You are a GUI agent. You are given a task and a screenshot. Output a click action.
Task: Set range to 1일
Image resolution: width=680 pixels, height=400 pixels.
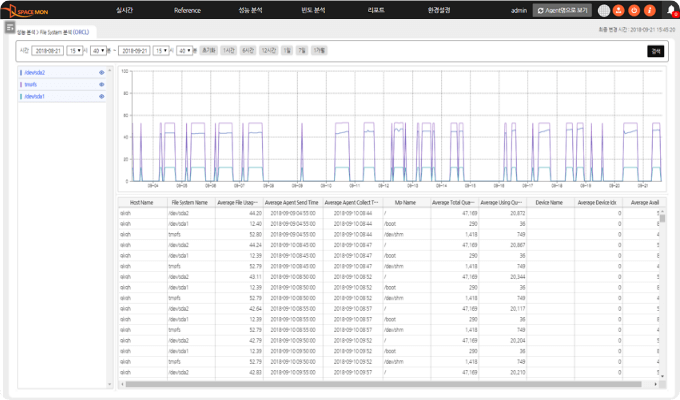click(287, 51)
